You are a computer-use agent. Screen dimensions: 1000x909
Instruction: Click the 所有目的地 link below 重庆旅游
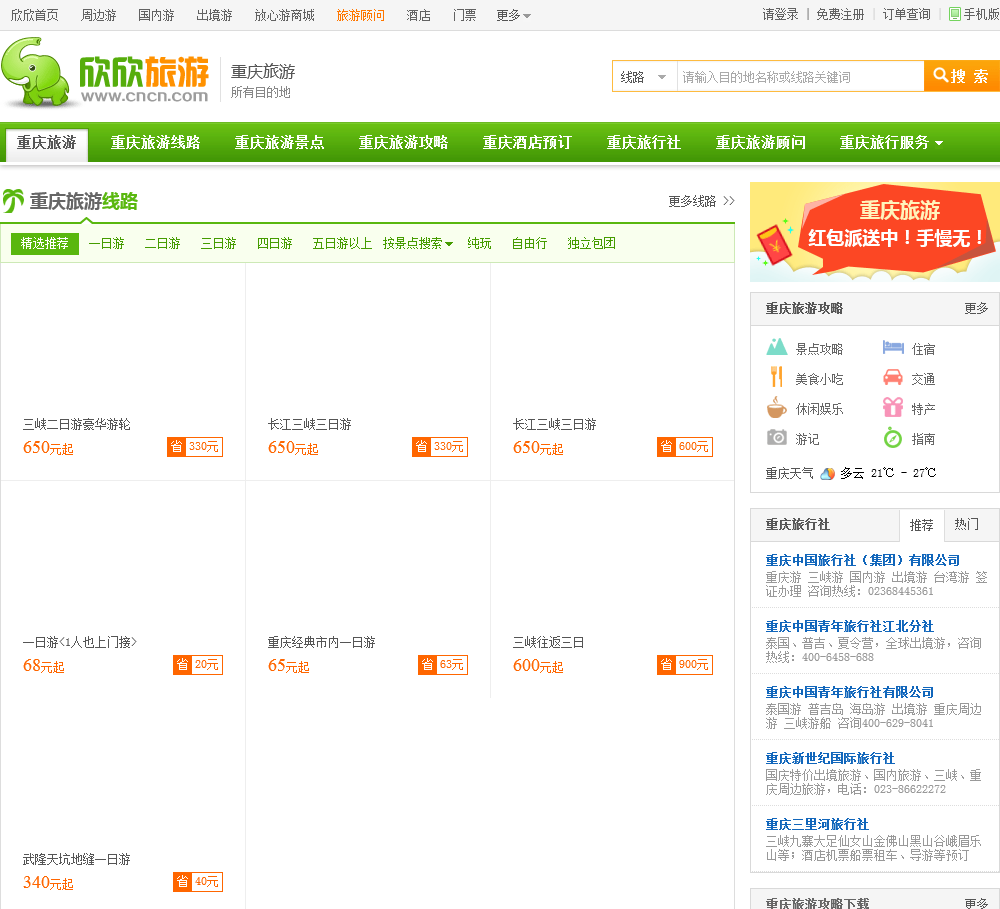[260, 92]
